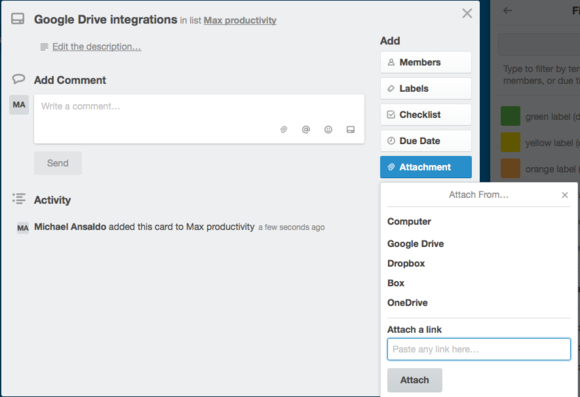580x397 pixels.
Task: Click the description lines icon
Action: (44, 47)
